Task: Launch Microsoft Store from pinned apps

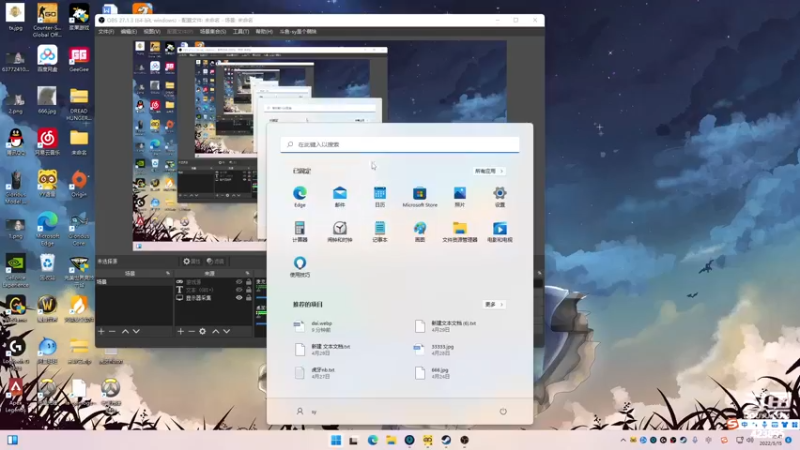Action: (x=419, y=196)
